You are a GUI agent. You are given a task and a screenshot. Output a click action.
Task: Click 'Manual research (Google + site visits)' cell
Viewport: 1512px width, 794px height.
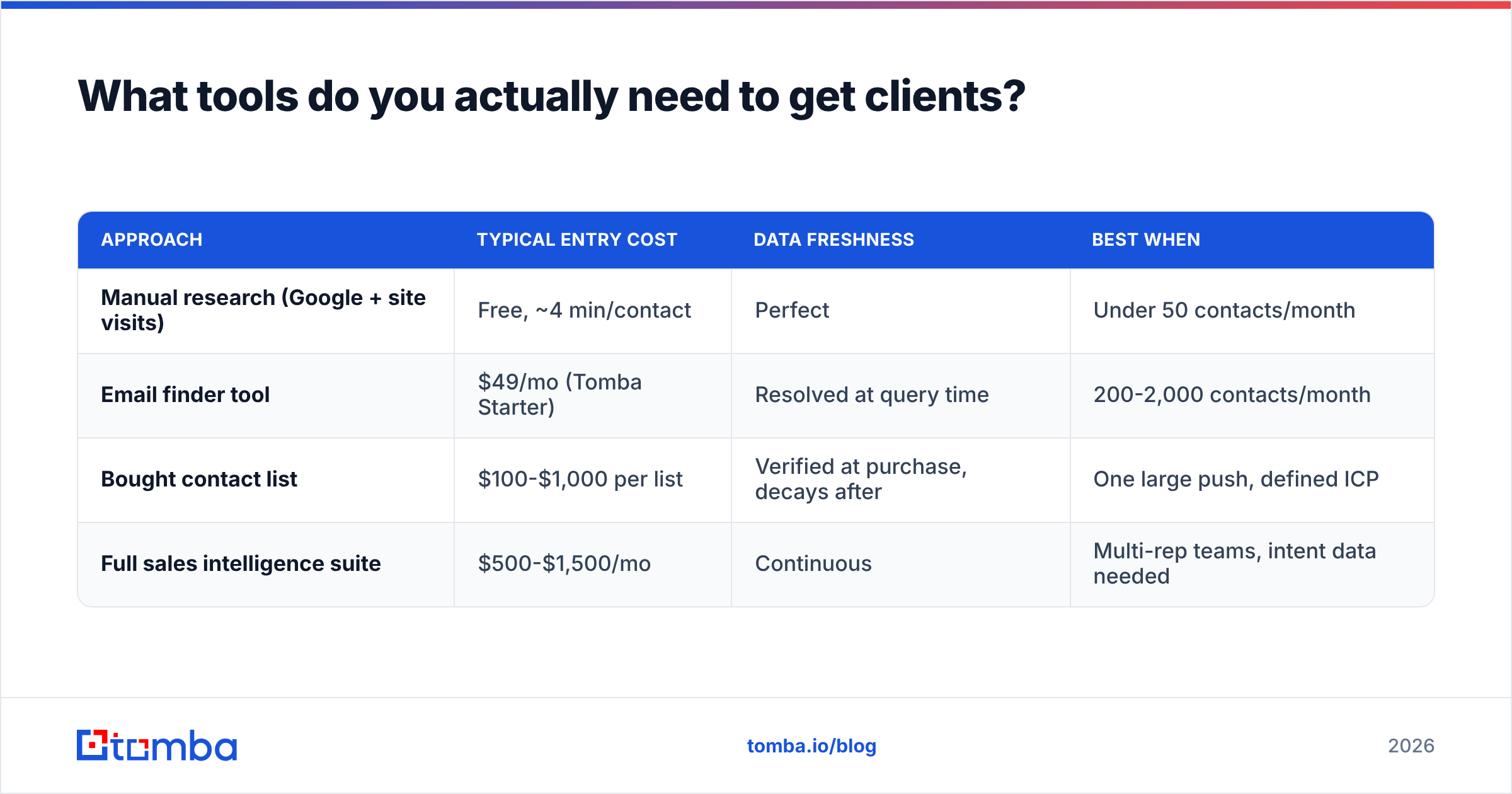pos(266,311)
